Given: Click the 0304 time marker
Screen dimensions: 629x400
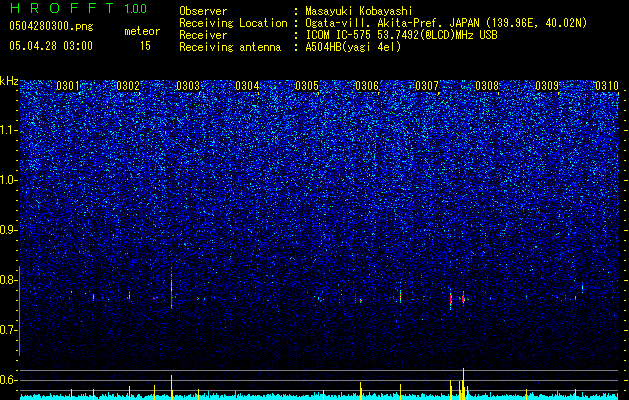Looking at the screenshot, I should point(248,86).
